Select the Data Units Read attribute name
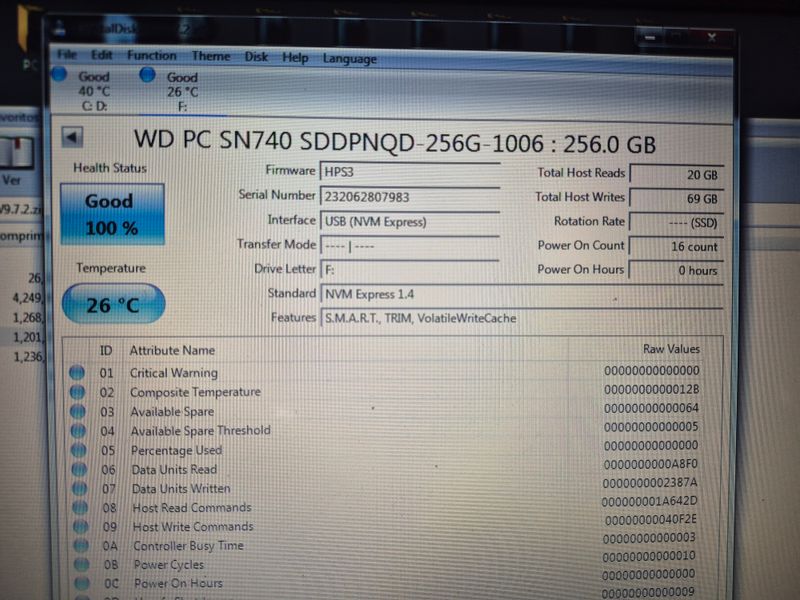800x600 pixels. point(174,469)
